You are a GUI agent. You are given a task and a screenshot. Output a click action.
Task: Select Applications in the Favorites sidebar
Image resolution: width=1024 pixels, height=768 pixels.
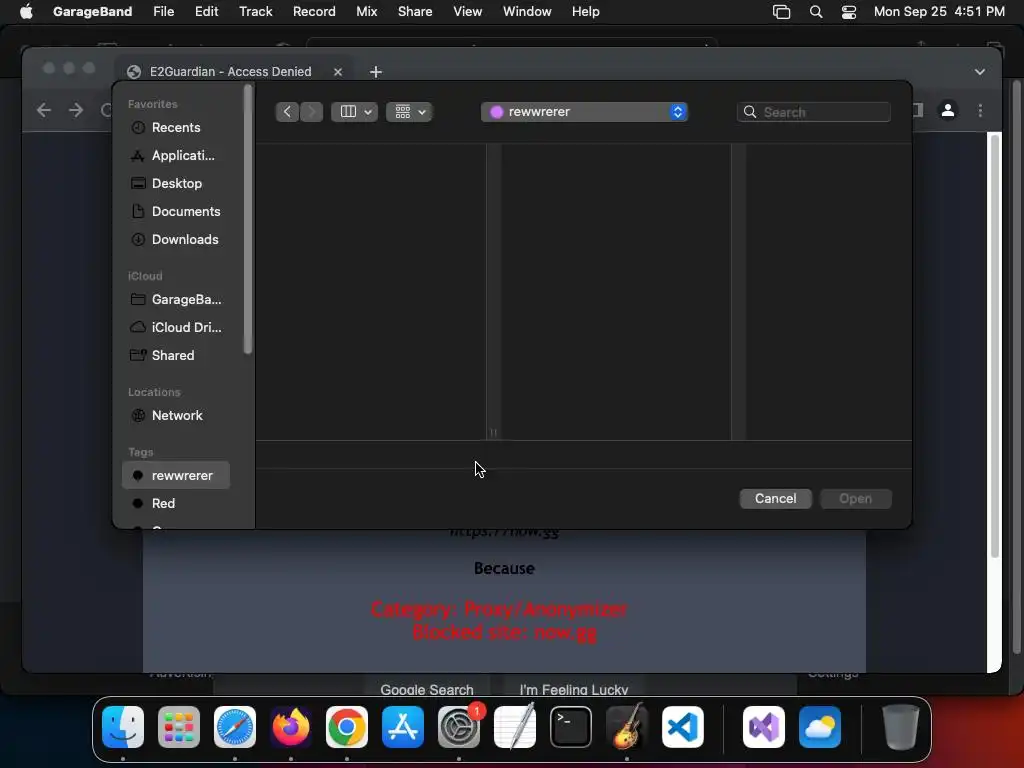[x=175, y=155]
